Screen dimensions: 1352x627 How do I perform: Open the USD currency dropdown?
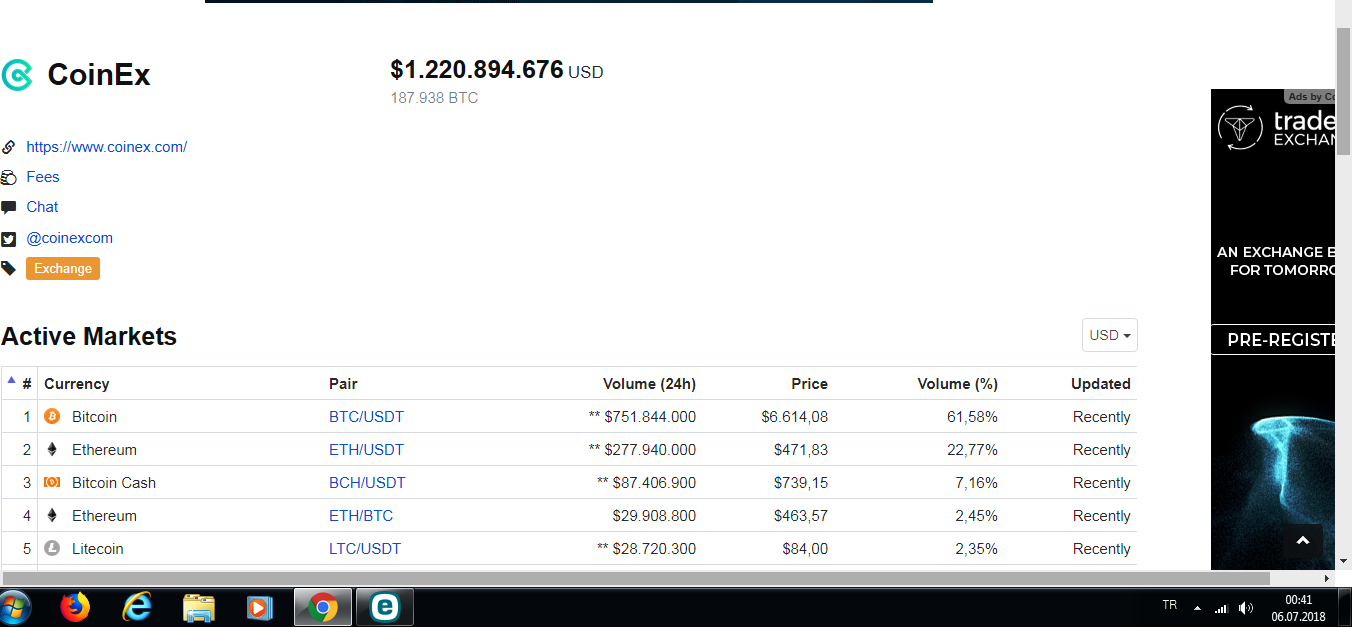click(1110, 335)
